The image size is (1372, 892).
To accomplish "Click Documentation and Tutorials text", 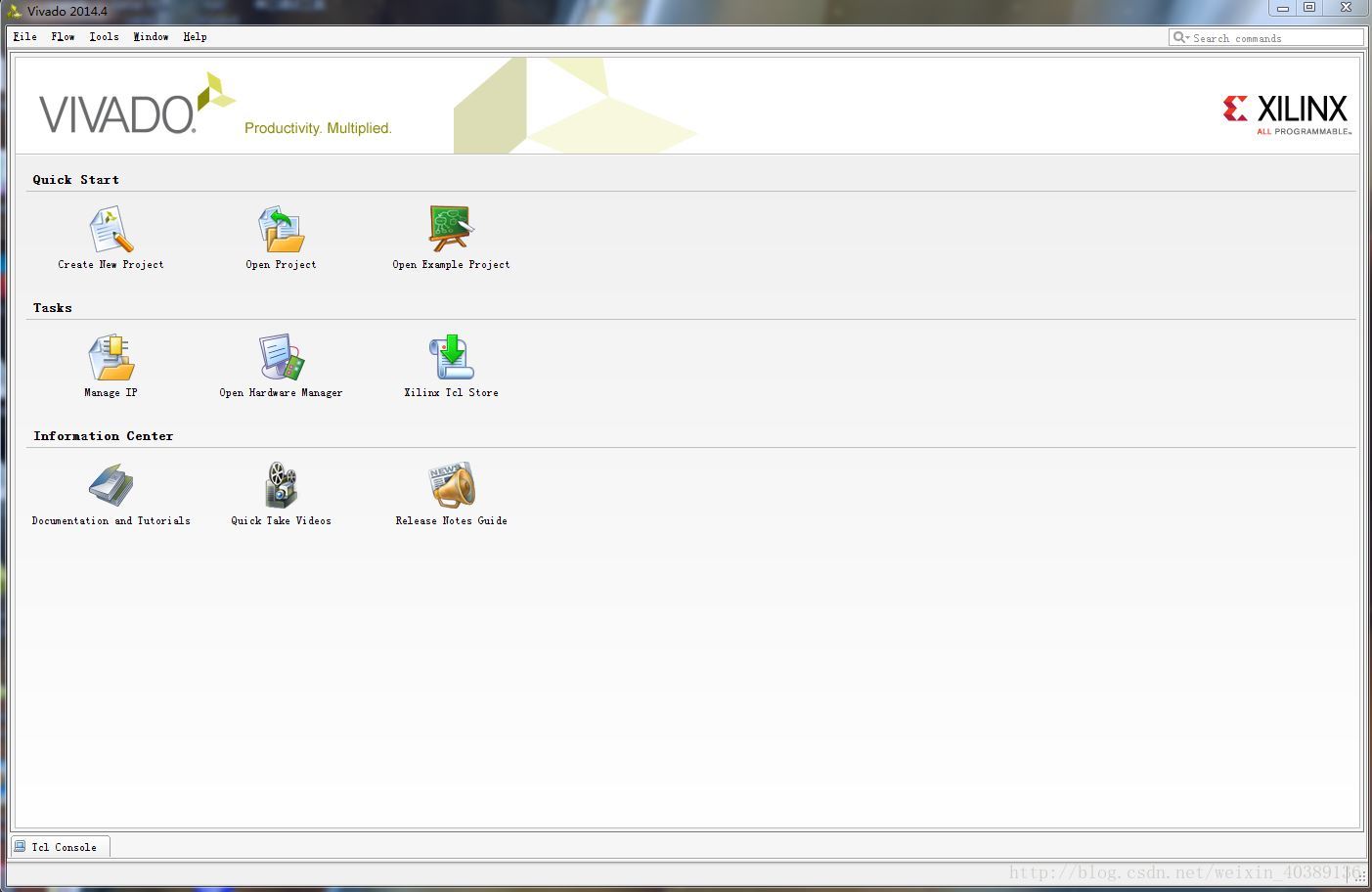I will [x=111, y=521].
